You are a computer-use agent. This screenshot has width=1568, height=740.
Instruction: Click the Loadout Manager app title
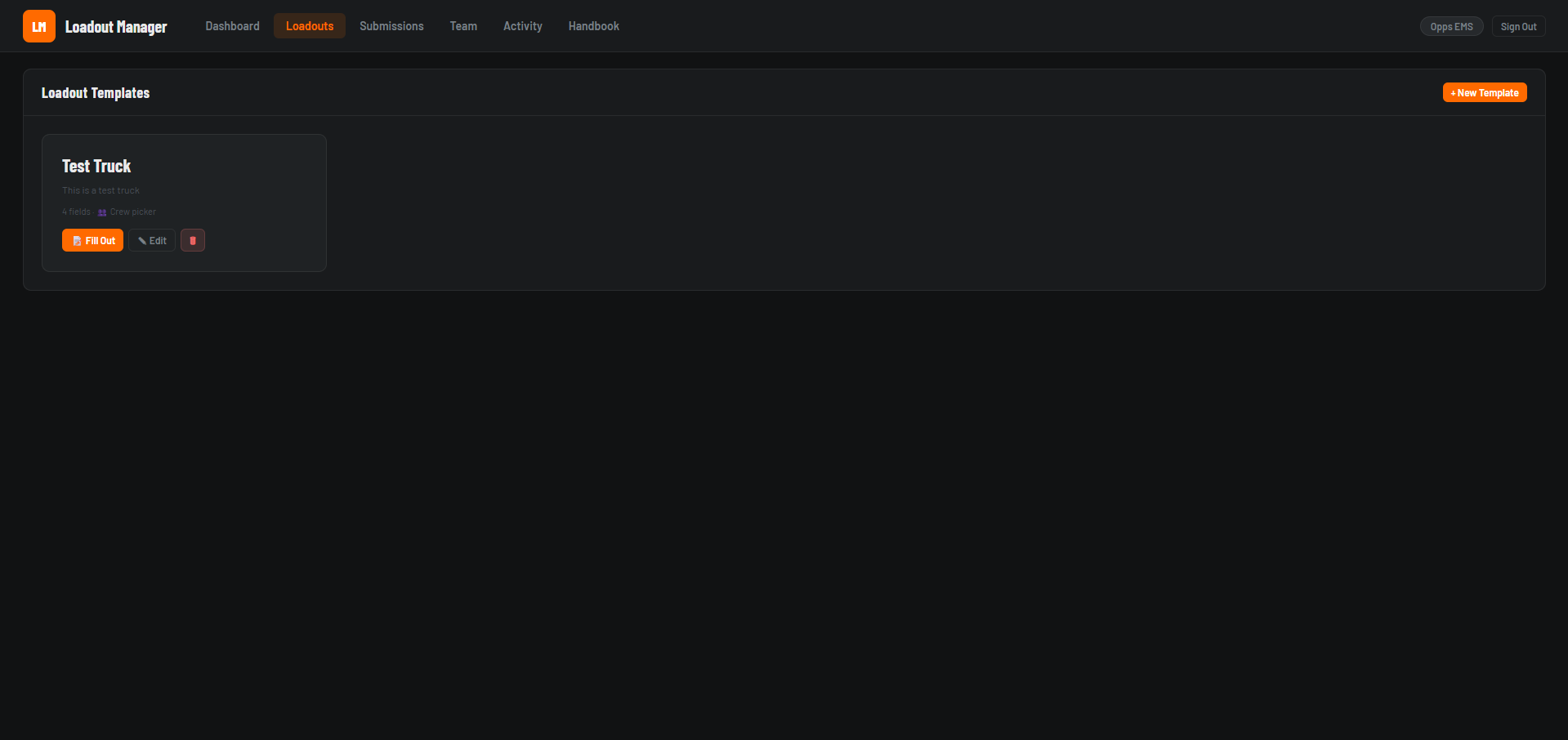pos(116,27)
